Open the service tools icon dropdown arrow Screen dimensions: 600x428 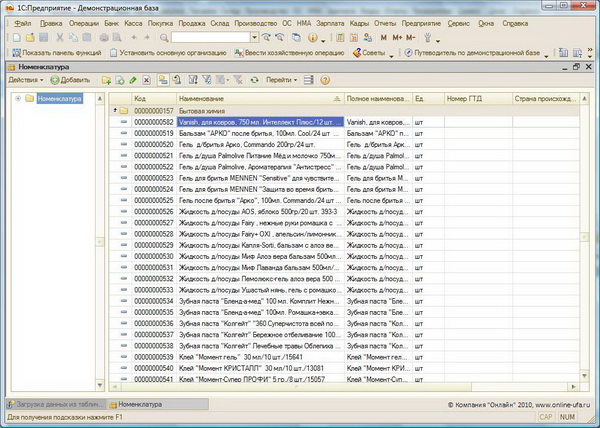[x=438, y=40]
